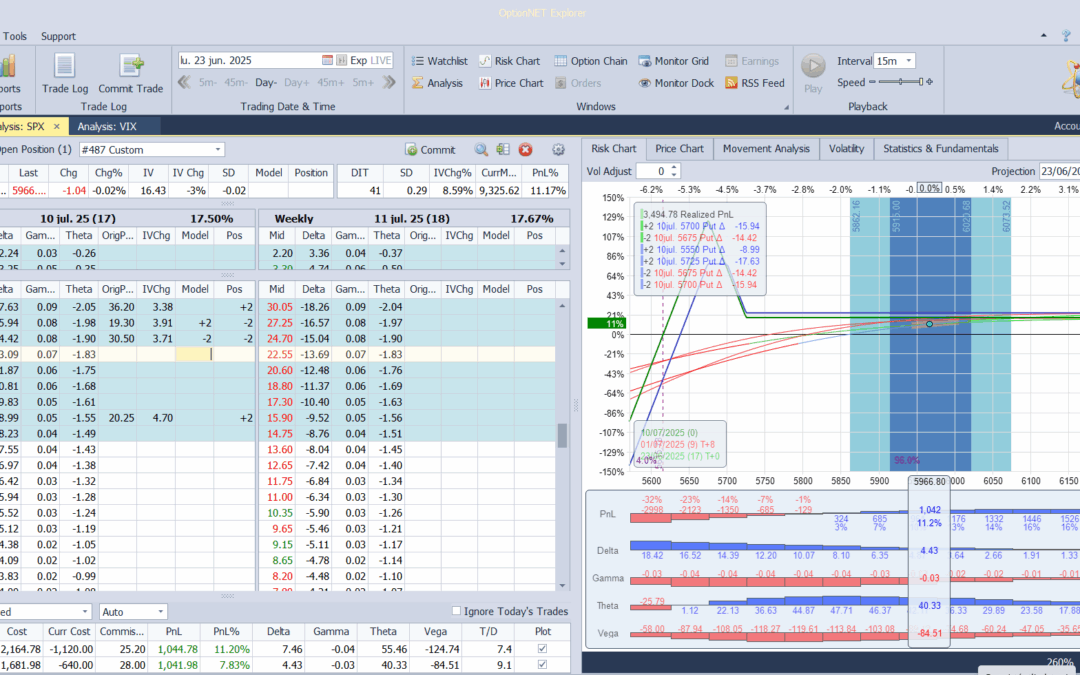The image size is (1080, 675).
Task: Click the Vol Adjust value field
Action: (653, 171)
